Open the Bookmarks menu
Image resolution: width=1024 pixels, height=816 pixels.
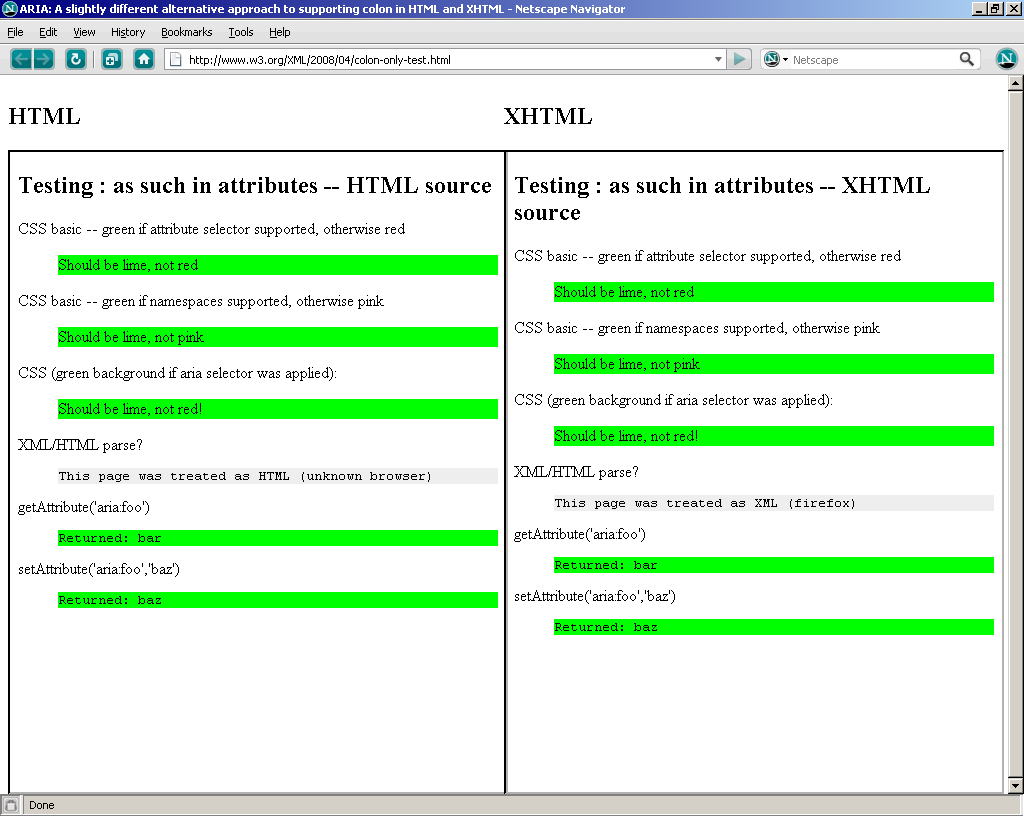tap(187, 32)
